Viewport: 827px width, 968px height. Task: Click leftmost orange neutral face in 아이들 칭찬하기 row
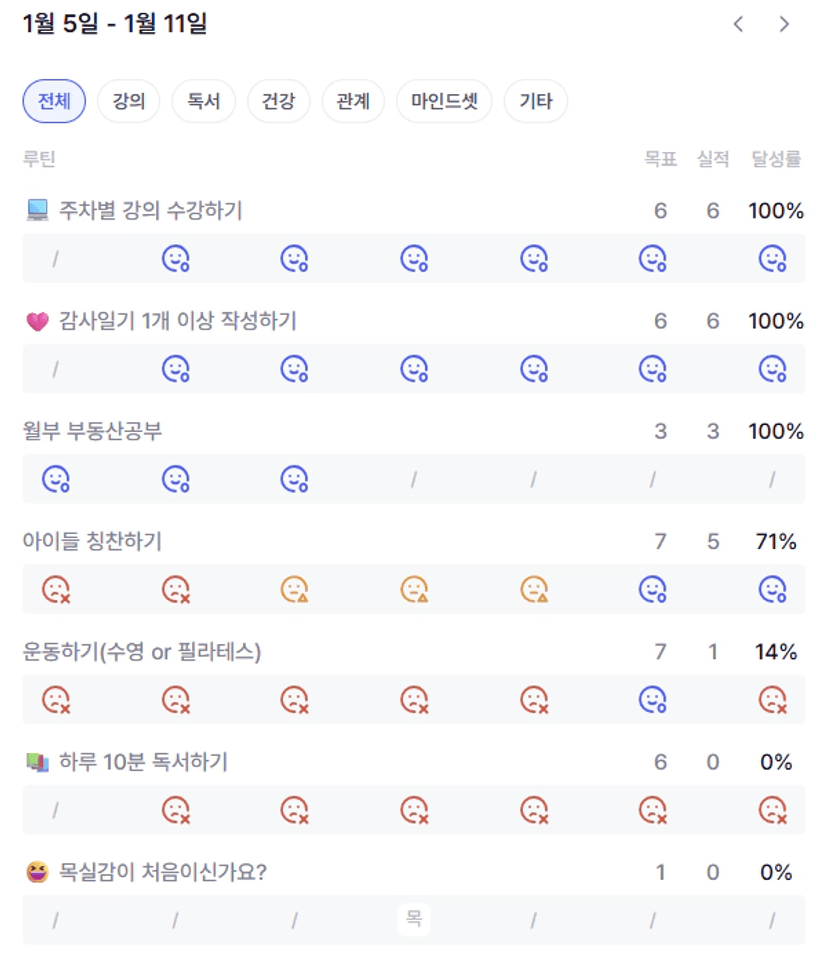click(x=294, y=589)
